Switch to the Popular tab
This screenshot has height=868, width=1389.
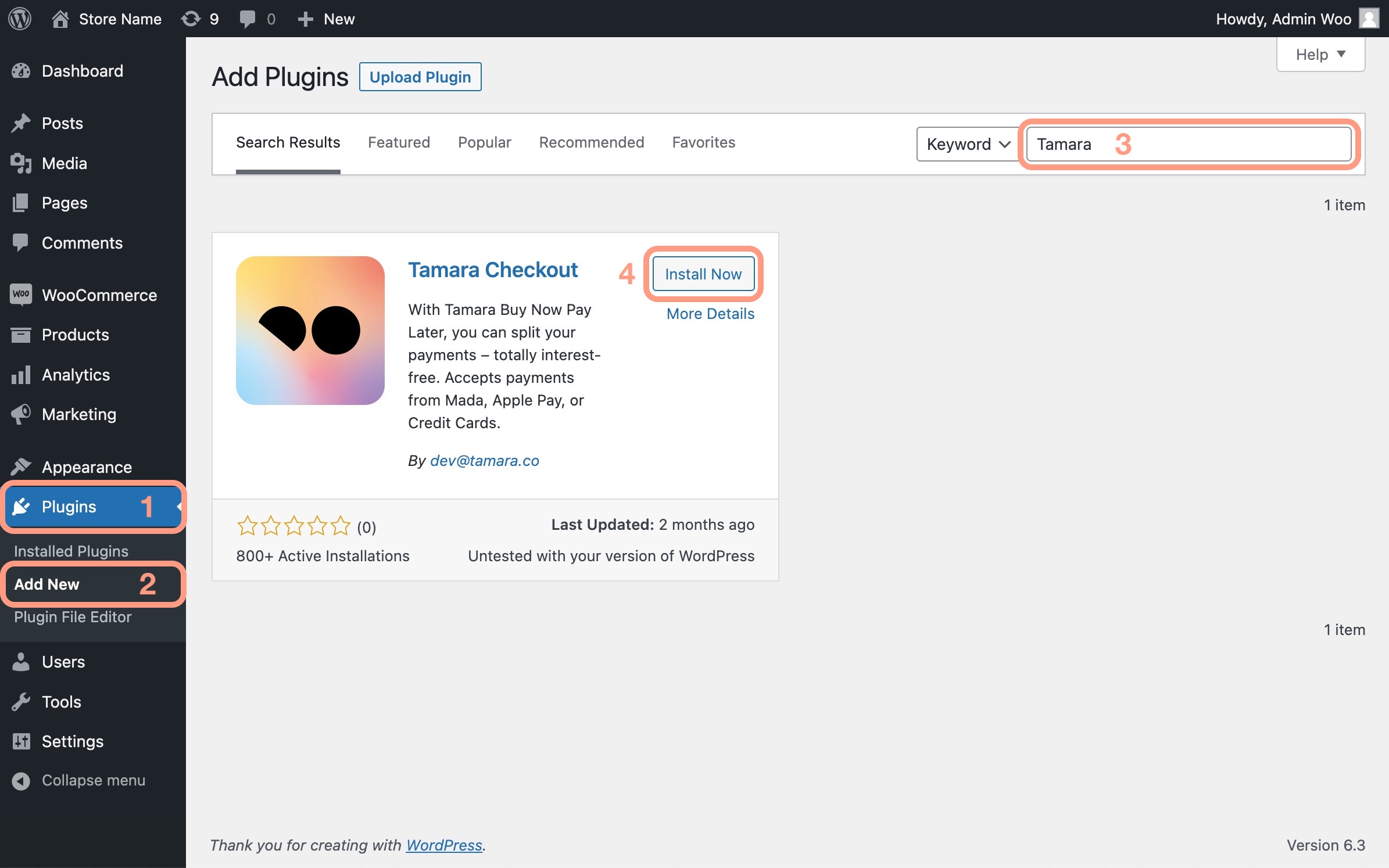[484, 142]
